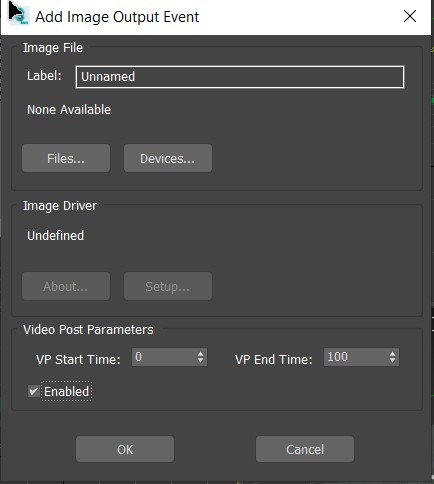434x484 pixels.
Task: Confirm the dialog with OK
Action: pyautogui.click(x=125, y=449)
